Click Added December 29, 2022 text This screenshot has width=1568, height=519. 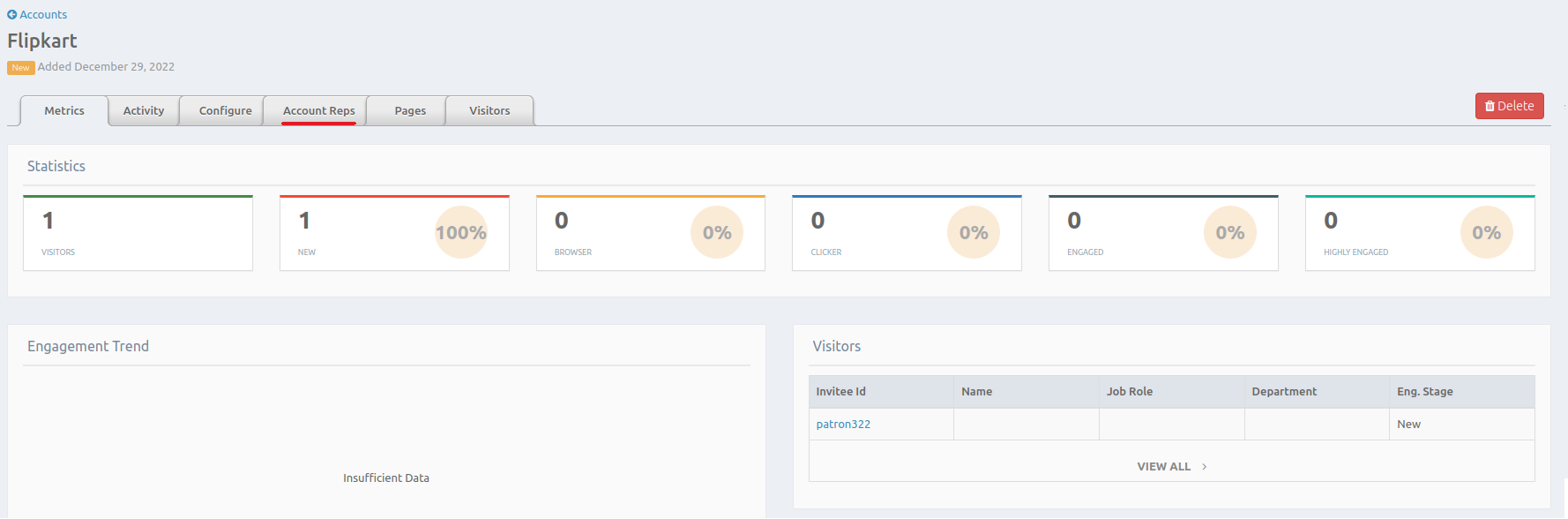(x=106, y=67)
